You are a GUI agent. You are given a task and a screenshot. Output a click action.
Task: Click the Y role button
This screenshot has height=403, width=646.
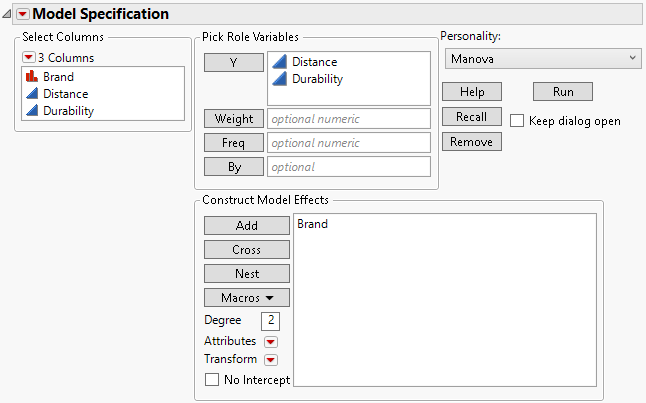233,62
